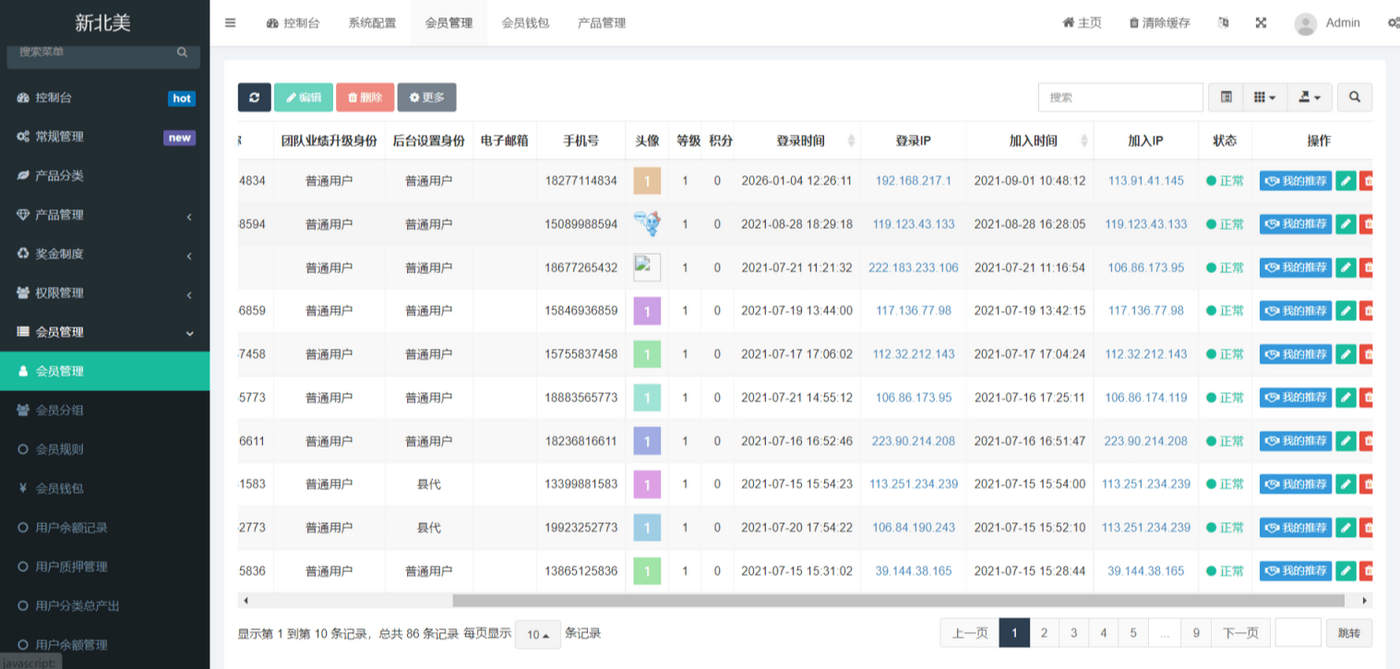Image resolution: width=1400 pixels, height=669 pixels.
Task: Collapse the sidebar with the hamburger icon
Action: (x=230, y=23)
